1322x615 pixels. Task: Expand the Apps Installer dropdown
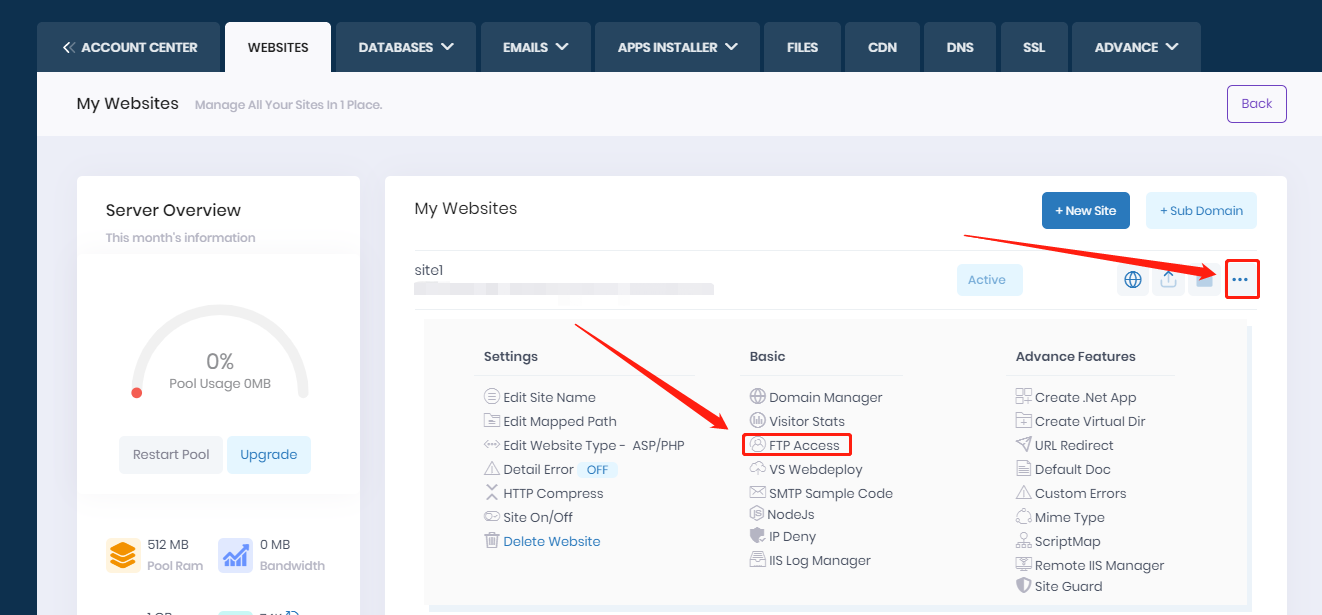tap(677, 47)
